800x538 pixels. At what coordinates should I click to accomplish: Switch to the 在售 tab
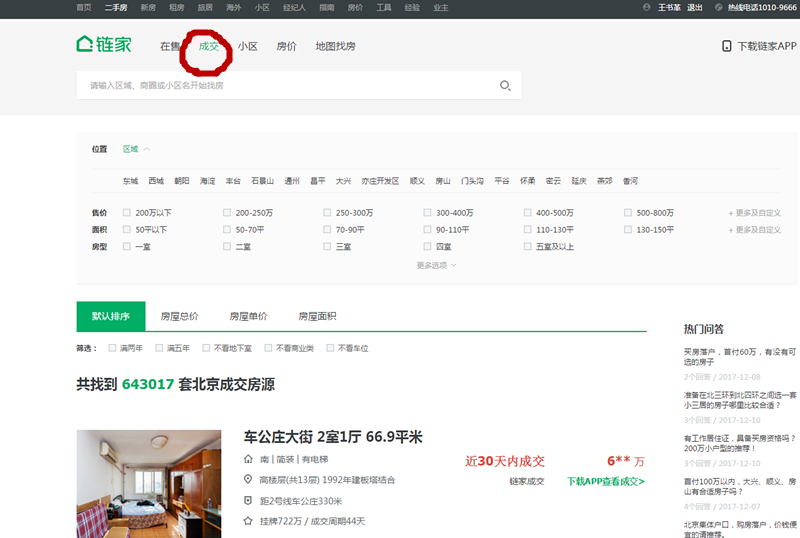click(170, 46)
